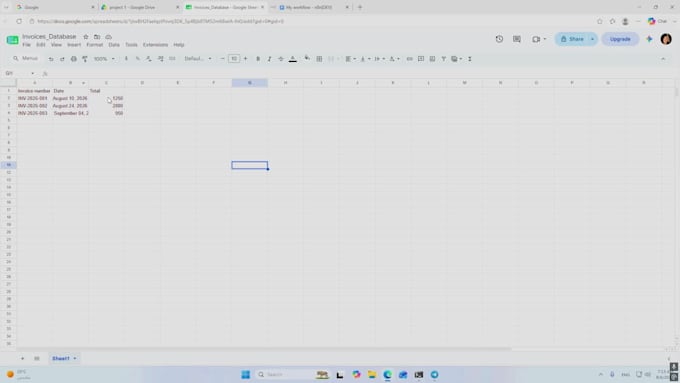Open zoom level 100% dropdown

[105, 59]
